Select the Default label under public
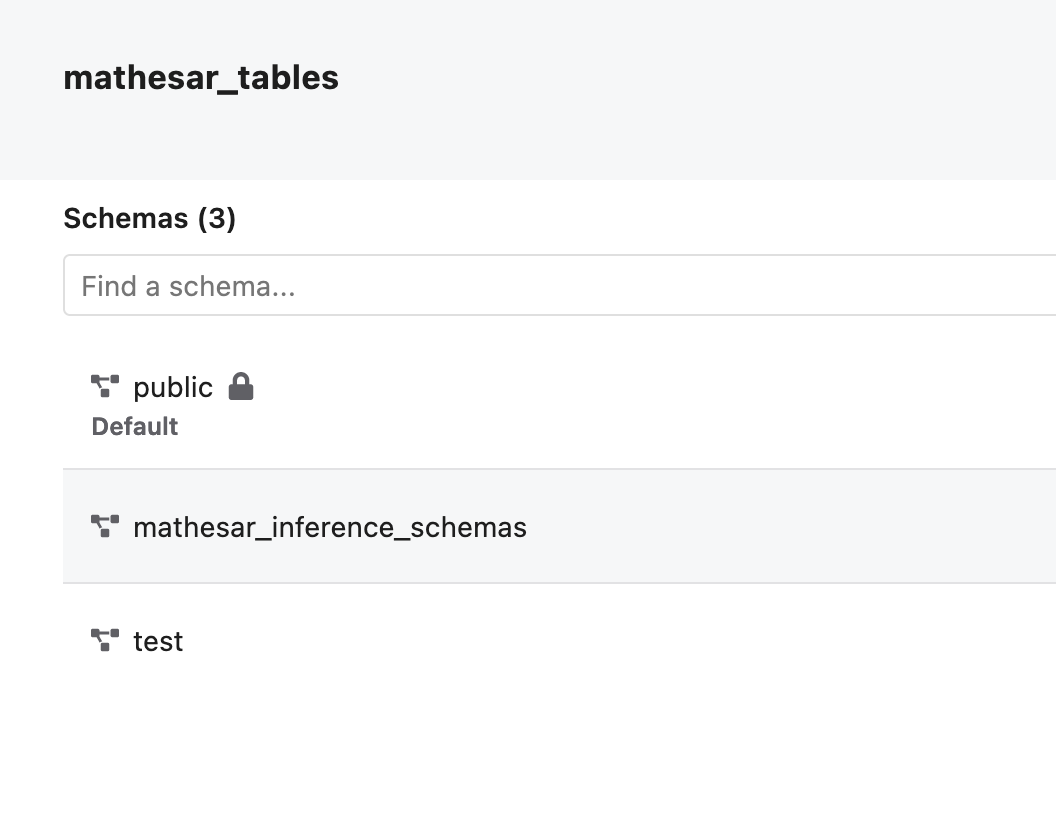Image resolution: width=1056 pixels, height=830 pixels. 135,426
